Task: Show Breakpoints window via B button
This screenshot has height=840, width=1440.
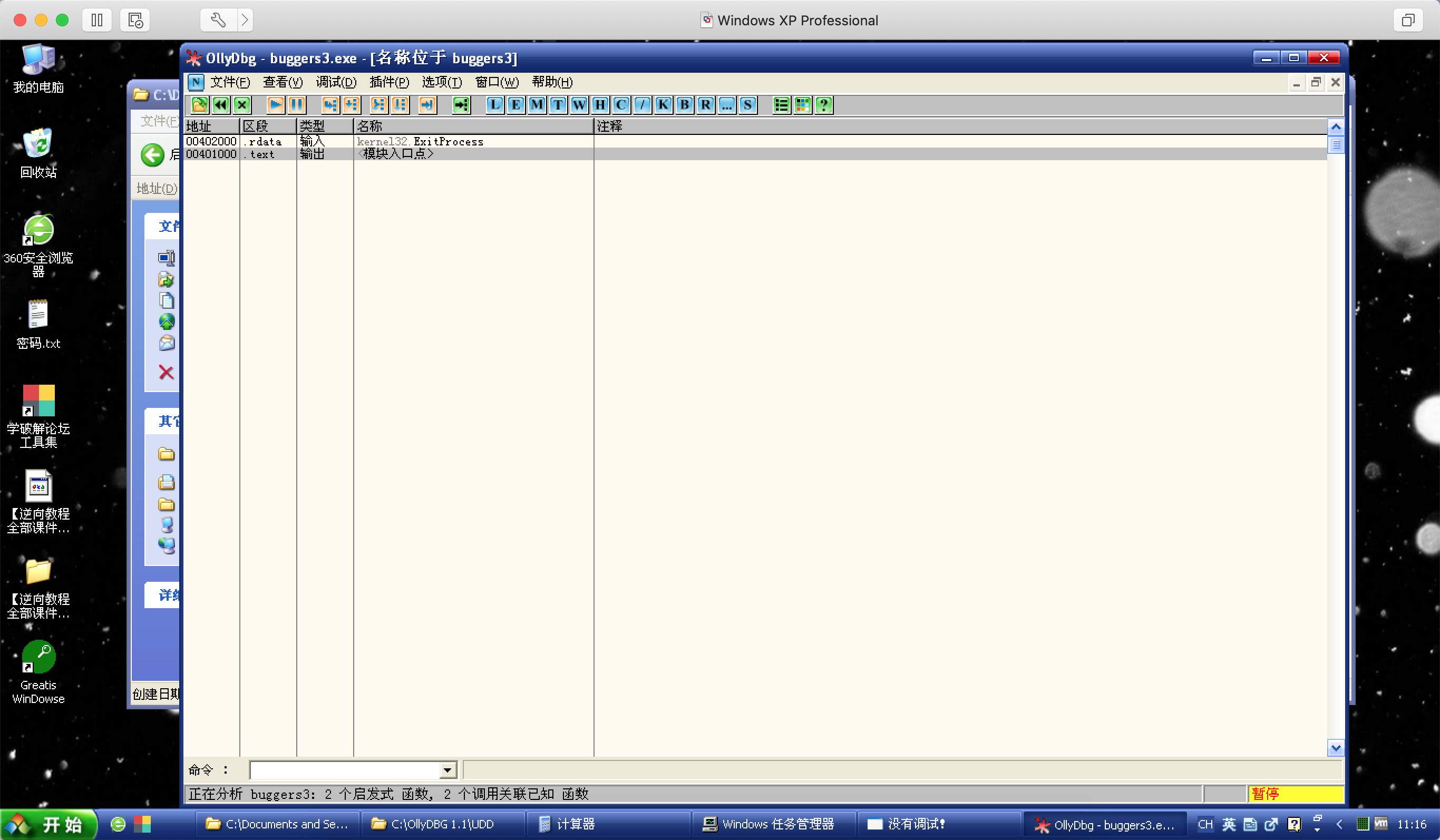Action: pos(684,104)
